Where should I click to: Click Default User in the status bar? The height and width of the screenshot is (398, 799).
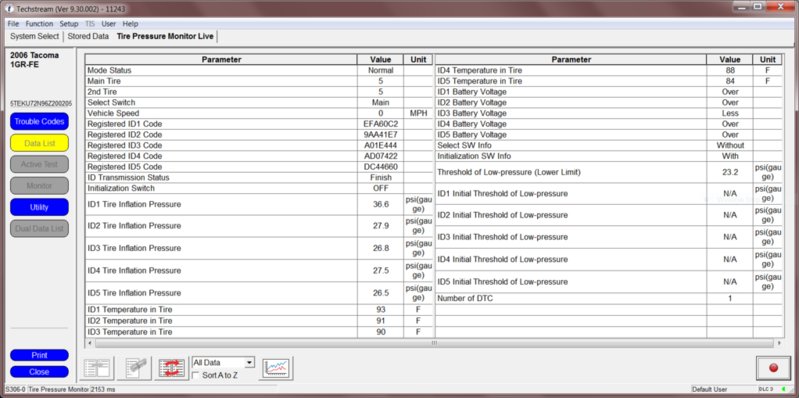(x=710, y=389)
